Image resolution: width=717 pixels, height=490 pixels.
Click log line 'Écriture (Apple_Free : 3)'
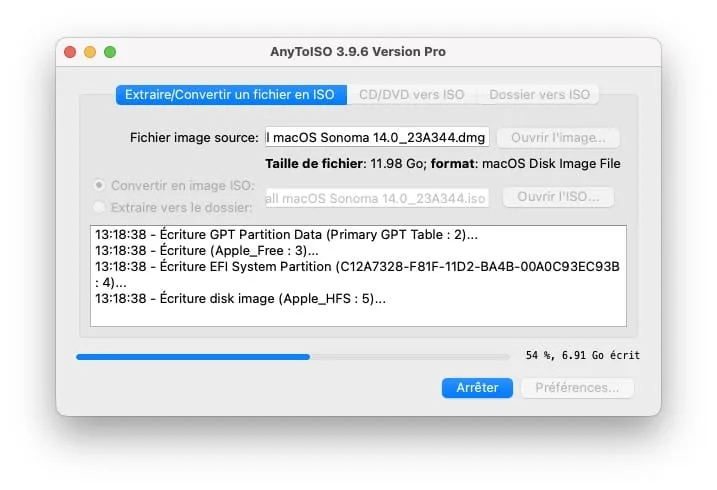coord(207,250)
